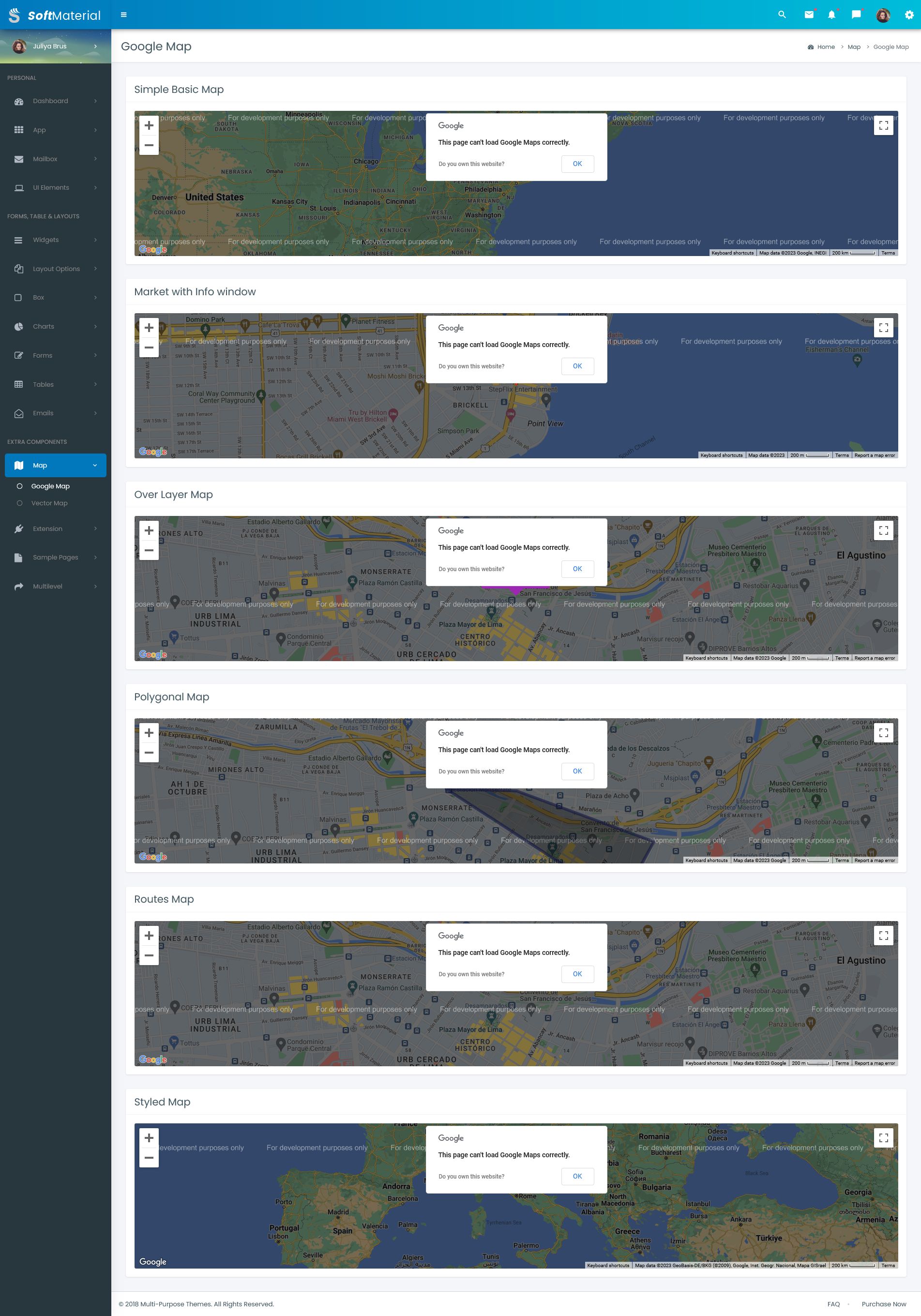Click the Layout Options copy icon
This screenshot has width=921, height=1316.
click(19, 269)
